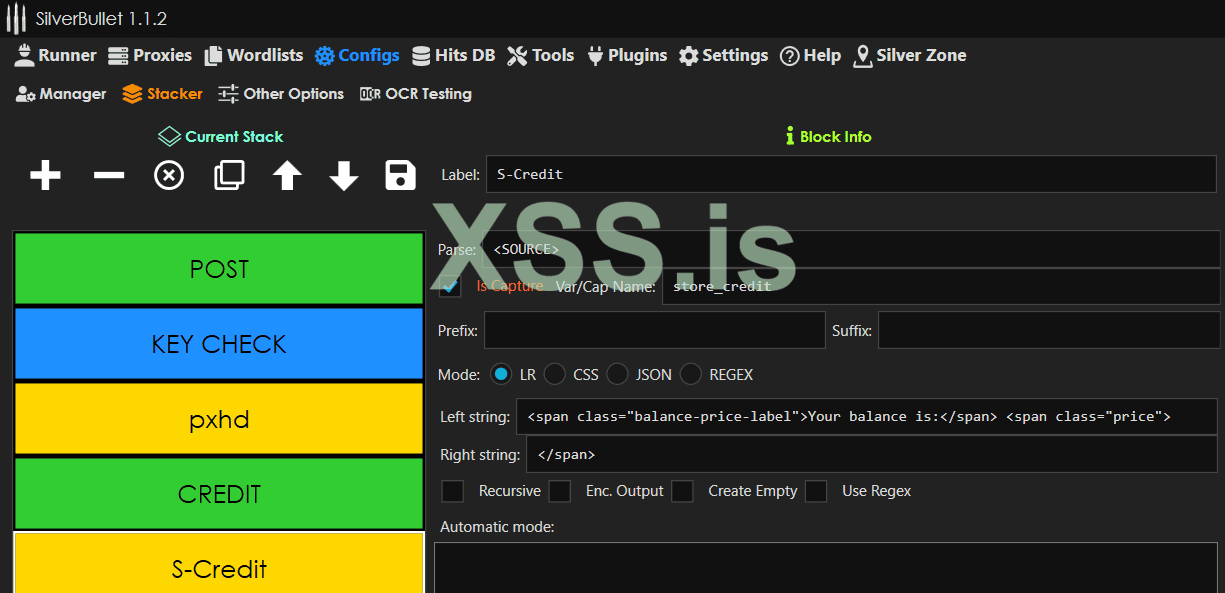The image size is (1225, 593).
Task: Clone the selected block with copy icon
Action: click(229, 176)
